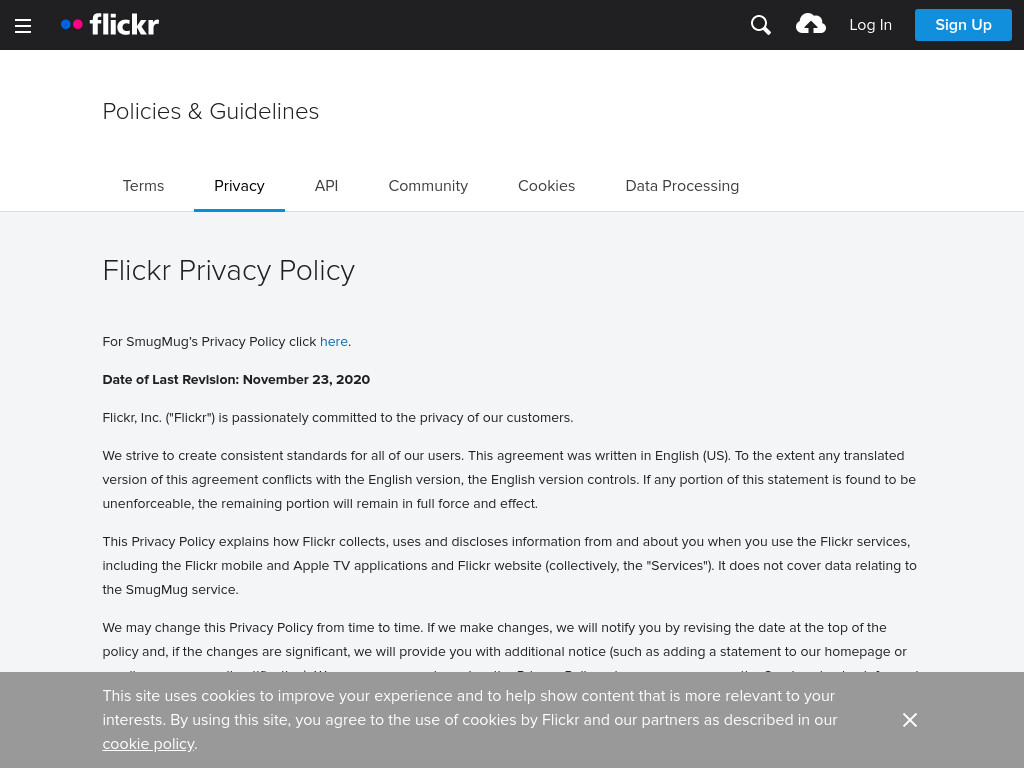Dismiss the cookie banner with X

coord(910,720)
